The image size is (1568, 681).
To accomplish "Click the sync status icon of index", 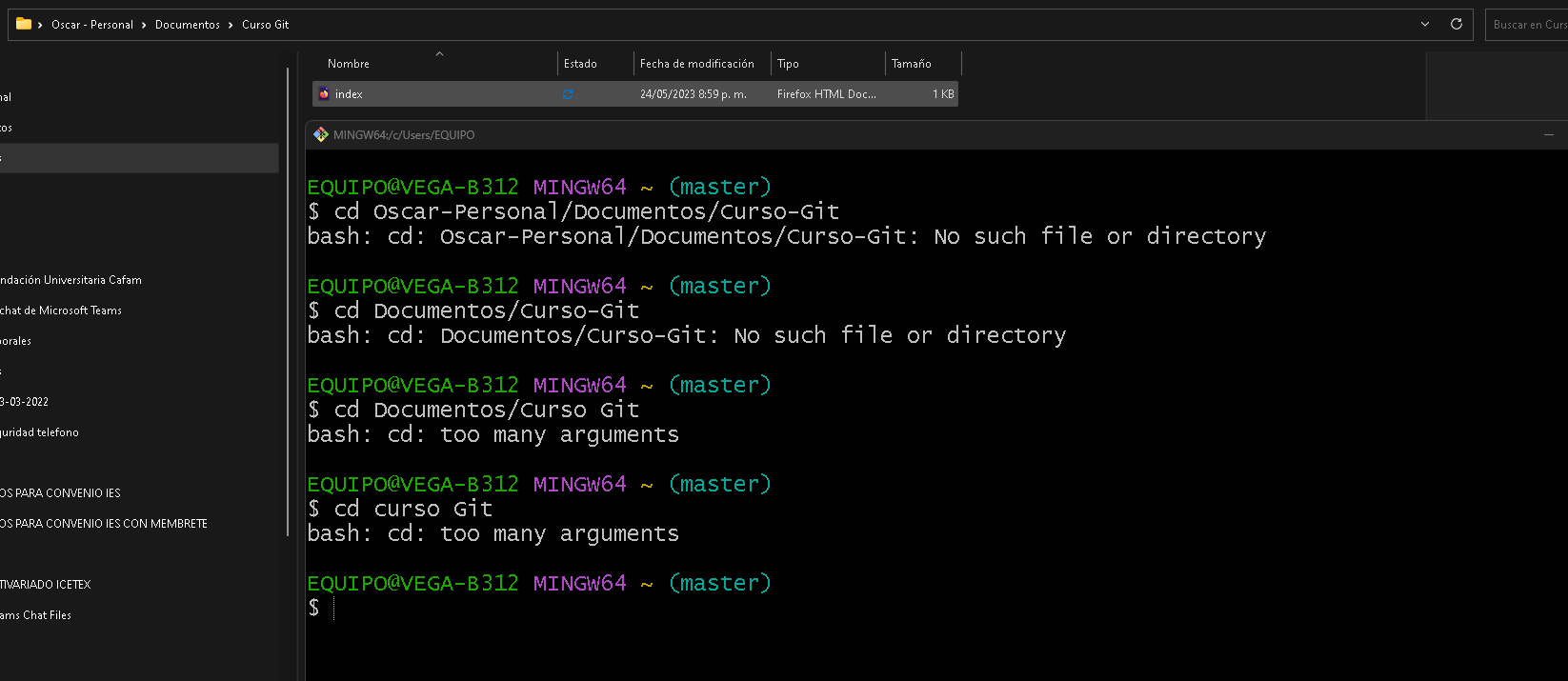I will (x=568, y=94).
